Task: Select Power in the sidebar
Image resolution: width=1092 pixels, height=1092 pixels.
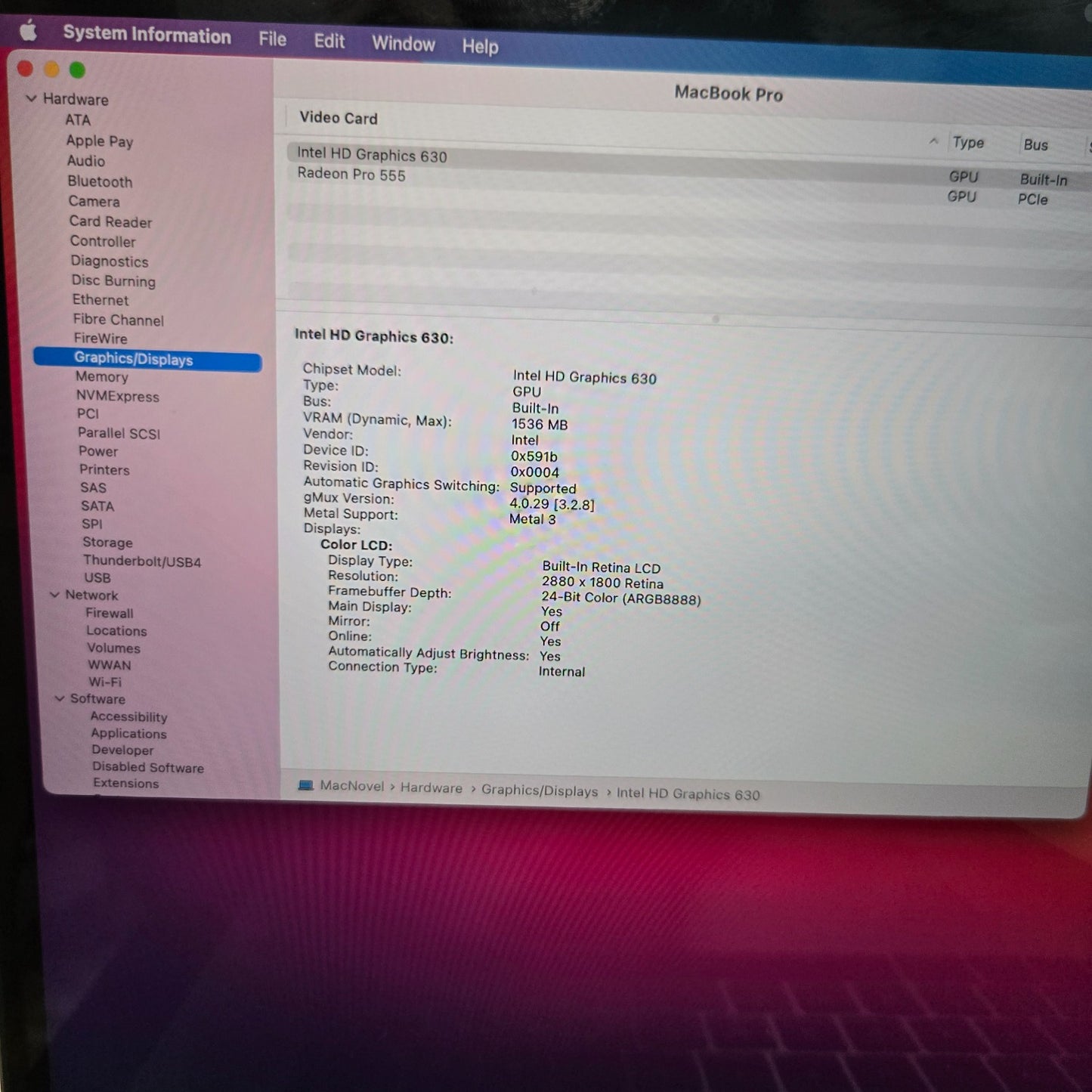Action: click(98, 451)
